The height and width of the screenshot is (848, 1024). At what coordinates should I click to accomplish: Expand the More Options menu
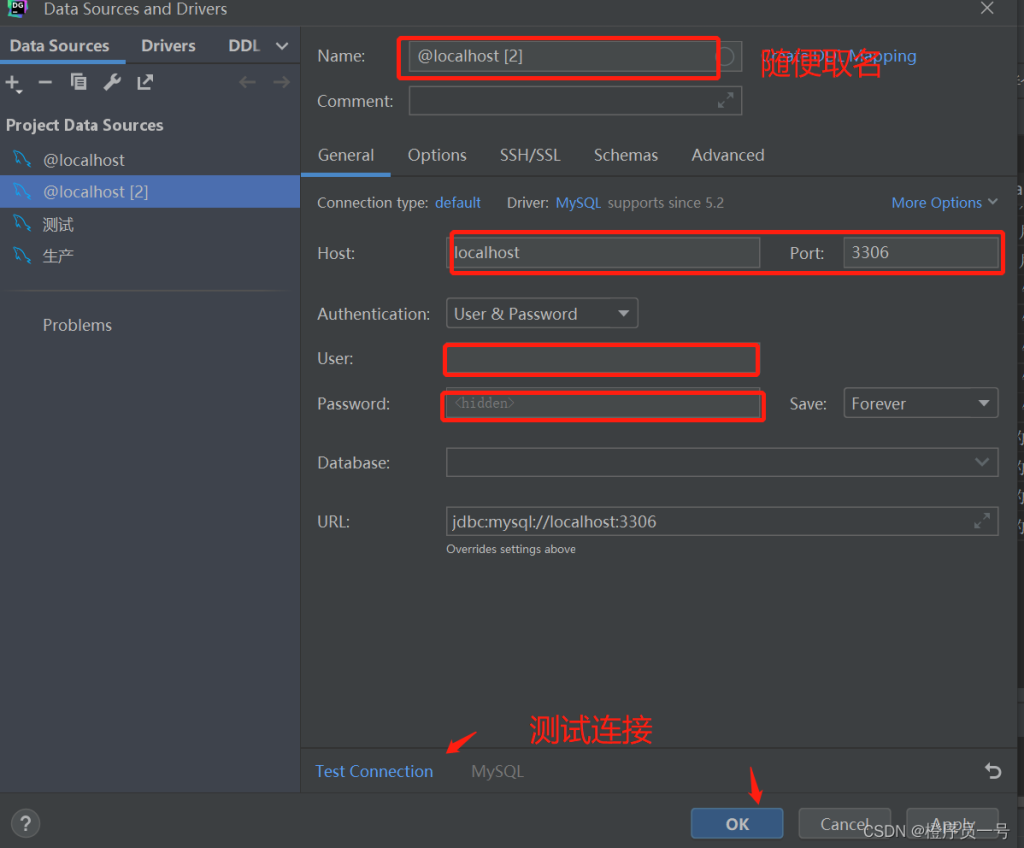coord(944,202)
